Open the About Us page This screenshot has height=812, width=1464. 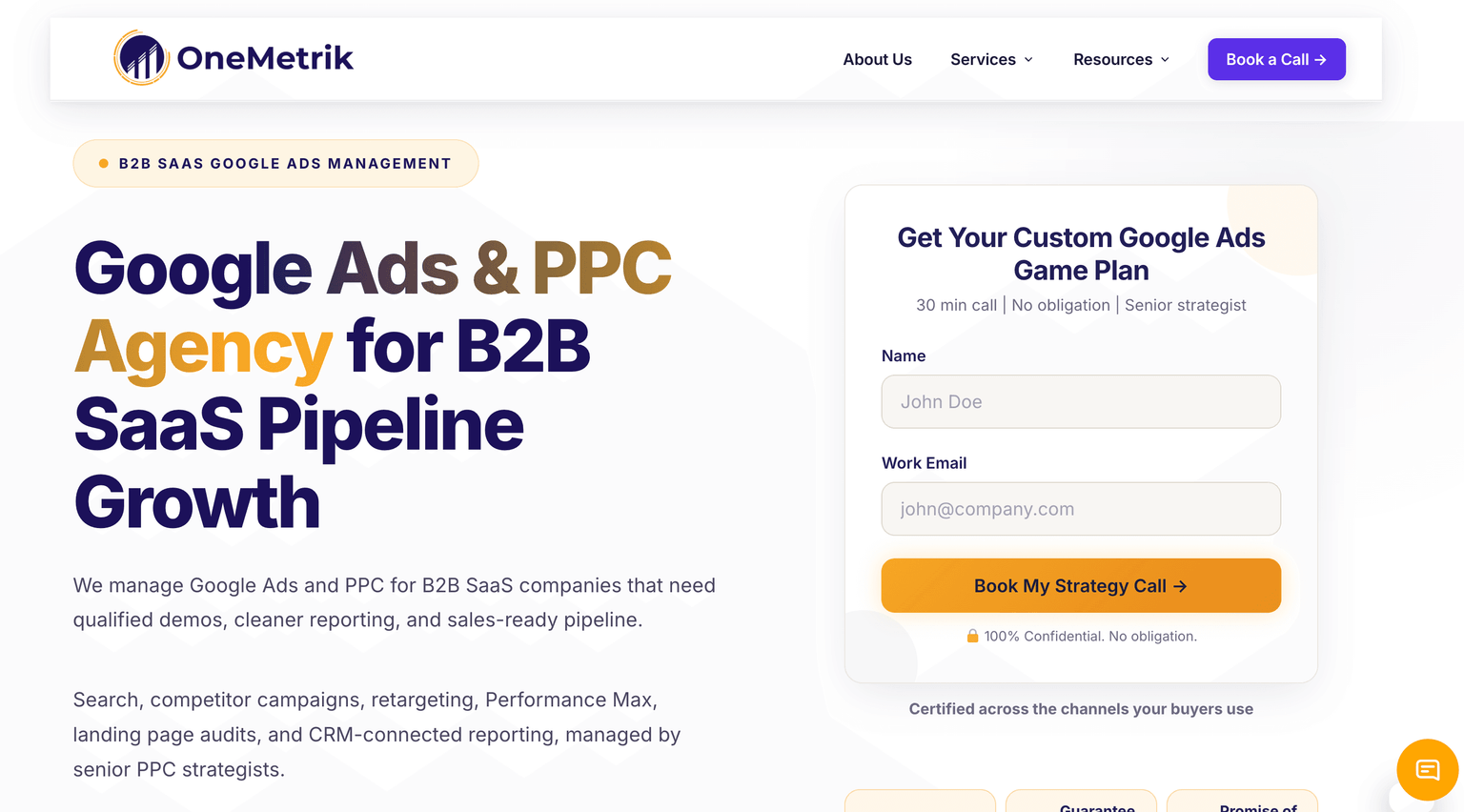(877, 59)
